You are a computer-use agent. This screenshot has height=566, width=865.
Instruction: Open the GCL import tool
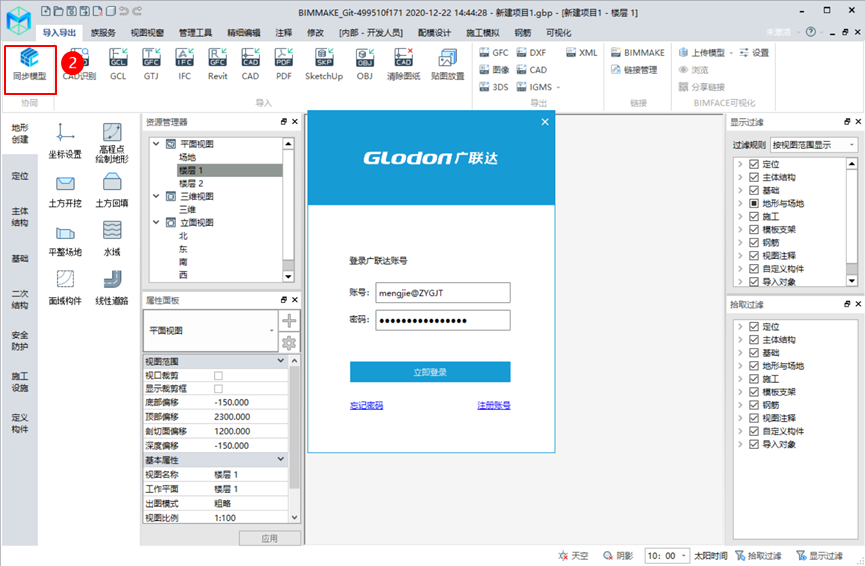click(x=118, y=65)
